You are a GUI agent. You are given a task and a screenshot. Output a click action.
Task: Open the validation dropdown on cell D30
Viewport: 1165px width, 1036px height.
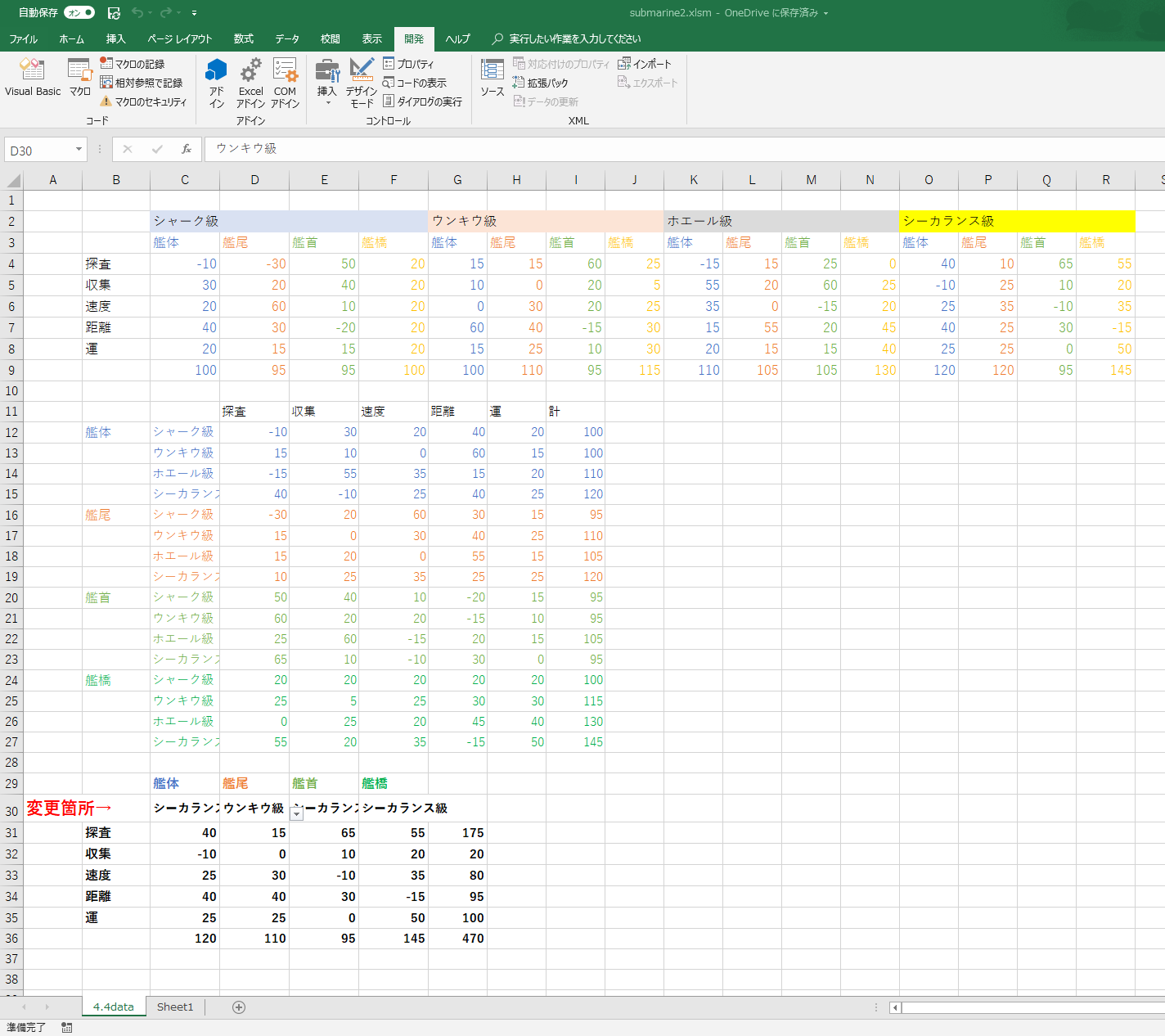point(297,813)
